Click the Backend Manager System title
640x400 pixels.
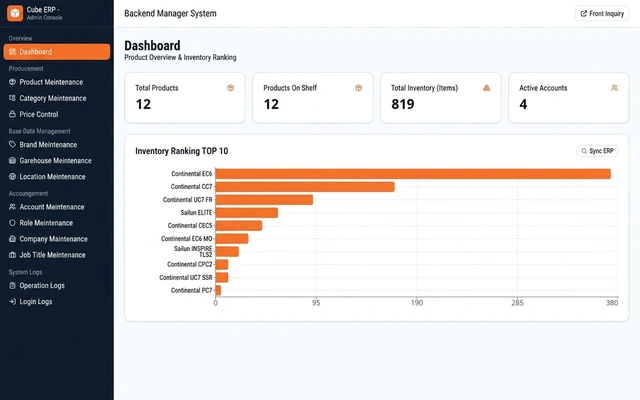click(170, 13)
